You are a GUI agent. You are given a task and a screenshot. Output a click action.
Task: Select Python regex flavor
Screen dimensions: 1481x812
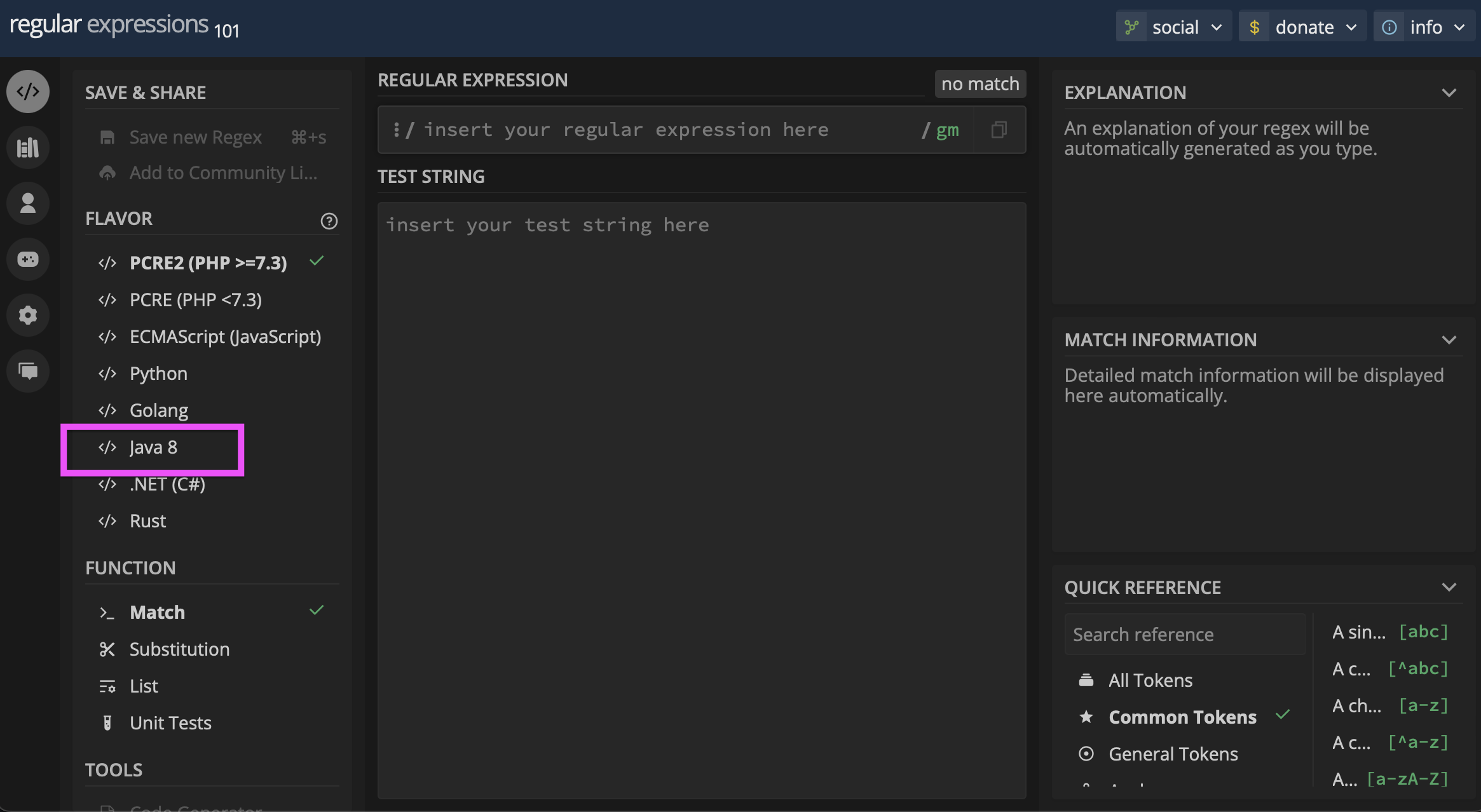point(158,374)
